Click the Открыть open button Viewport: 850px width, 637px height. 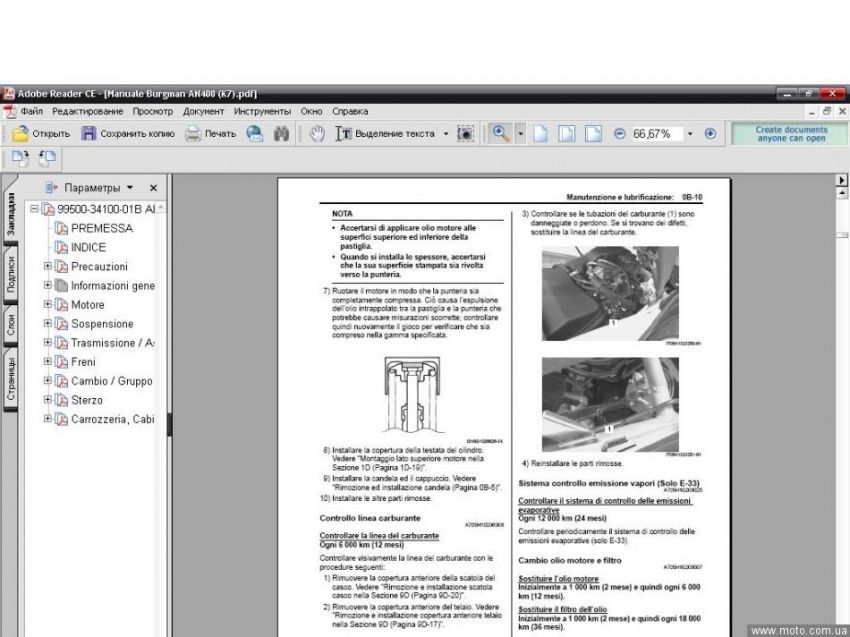pos(41,133)
